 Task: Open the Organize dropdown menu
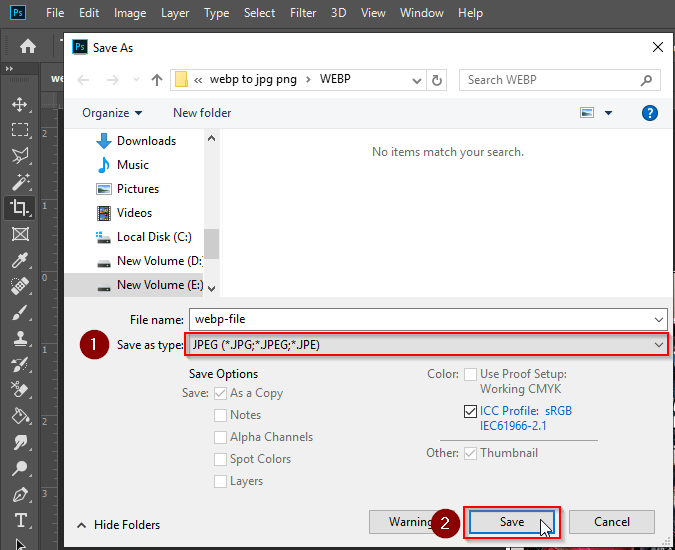pyautogui.click(x=112, y=113)
